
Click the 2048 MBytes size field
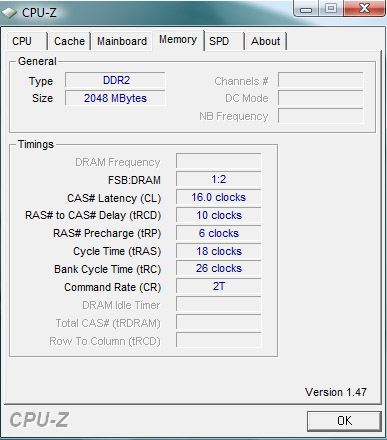point(115,98)
